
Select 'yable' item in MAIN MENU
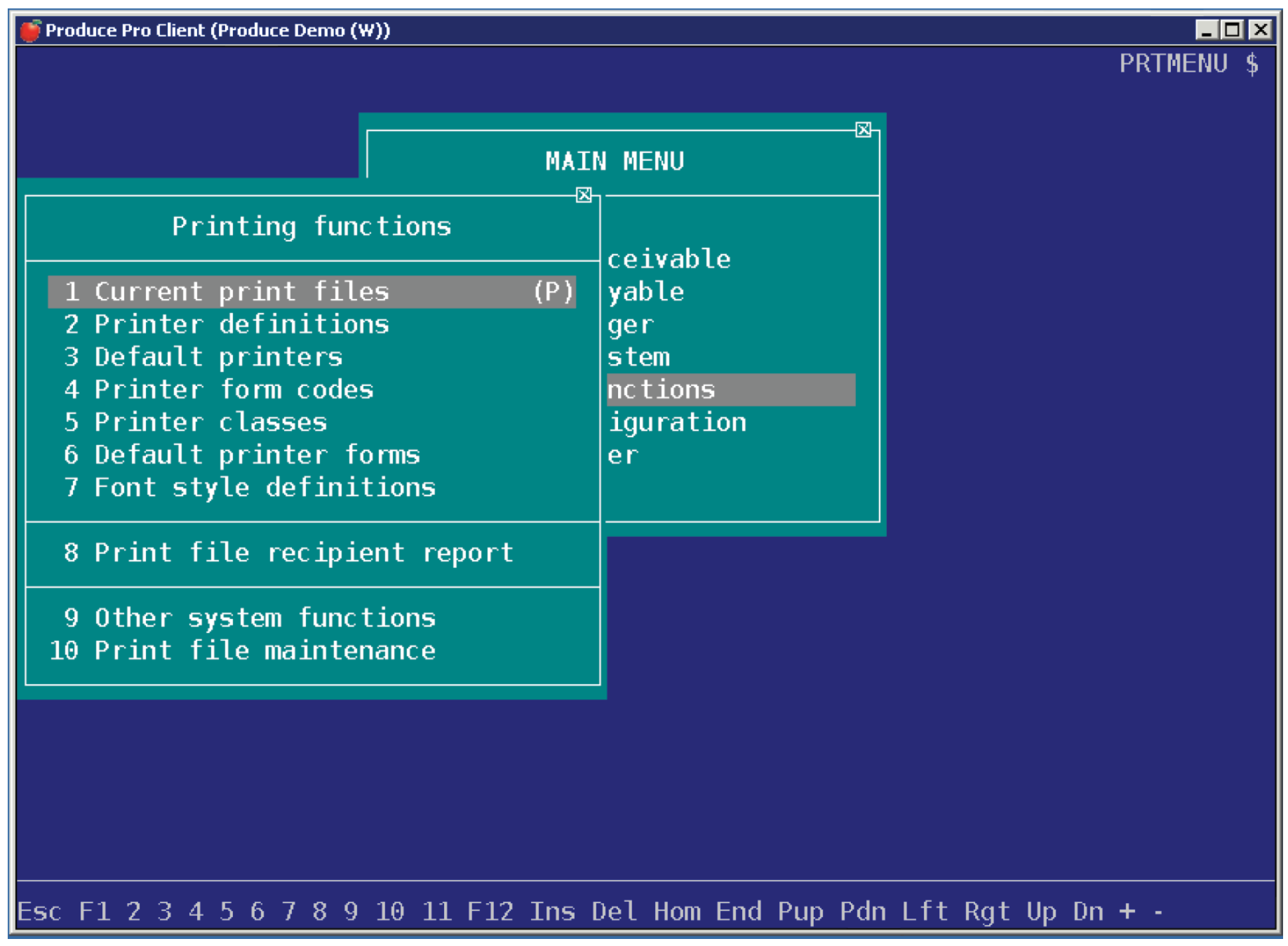(x=645, y=292)
